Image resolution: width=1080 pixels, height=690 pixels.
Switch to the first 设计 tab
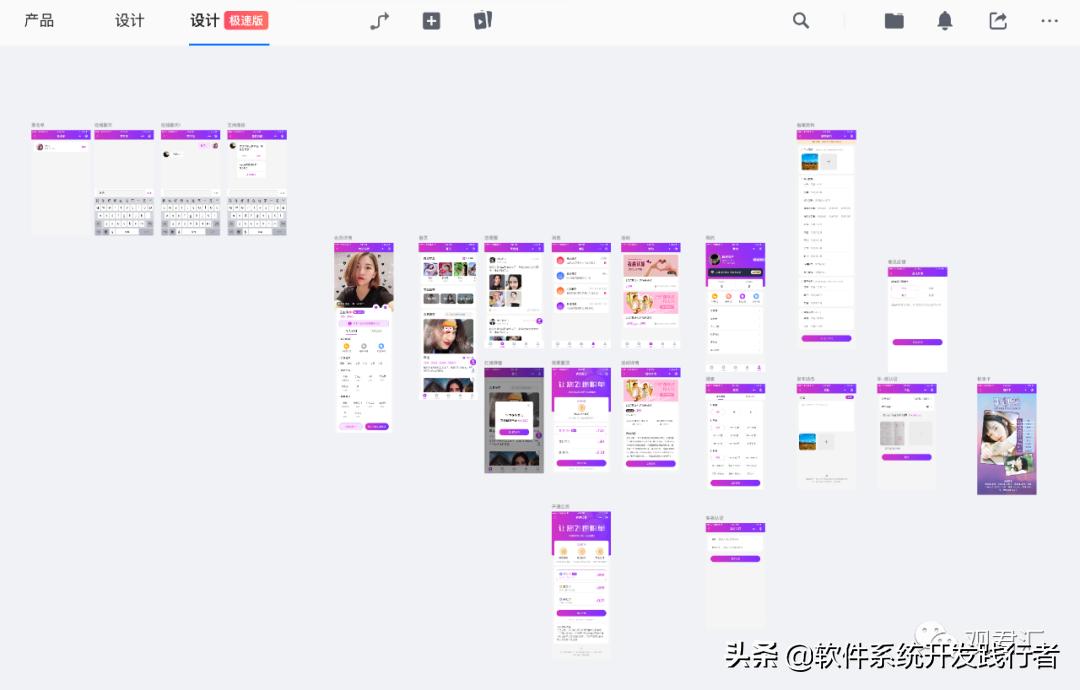(129, 20)
